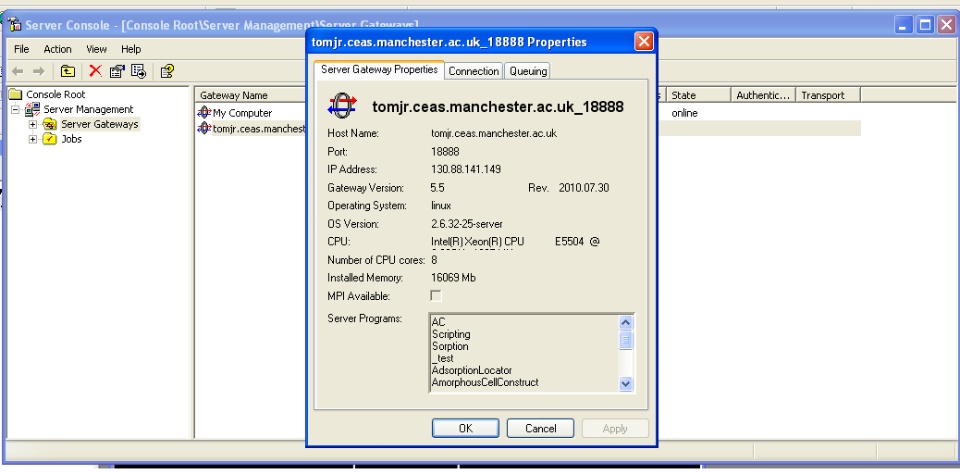Select My Computer gateway row

(x=242, y=113)
